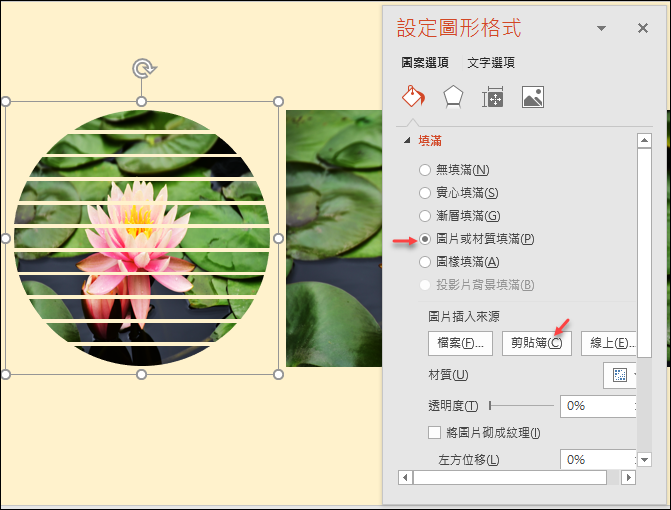Click the horizontal scrollbar right arrow
Viewport: 671px width, 510px height.
[x=628, y=477]
